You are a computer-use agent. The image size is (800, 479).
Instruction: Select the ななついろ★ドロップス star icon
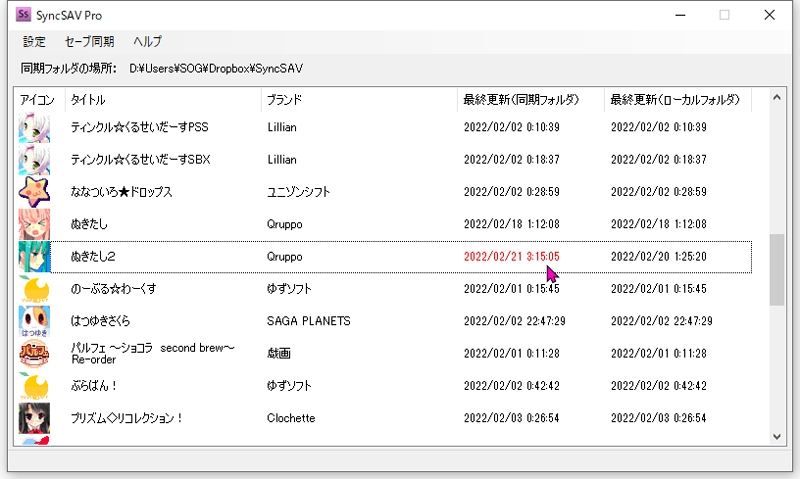(x=34, y=192)
